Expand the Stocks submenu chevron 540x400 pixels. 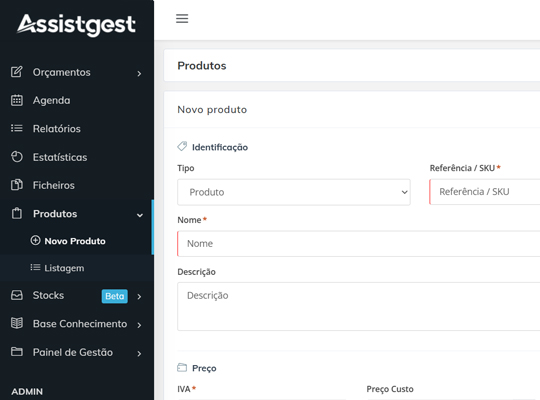point(139,296)
